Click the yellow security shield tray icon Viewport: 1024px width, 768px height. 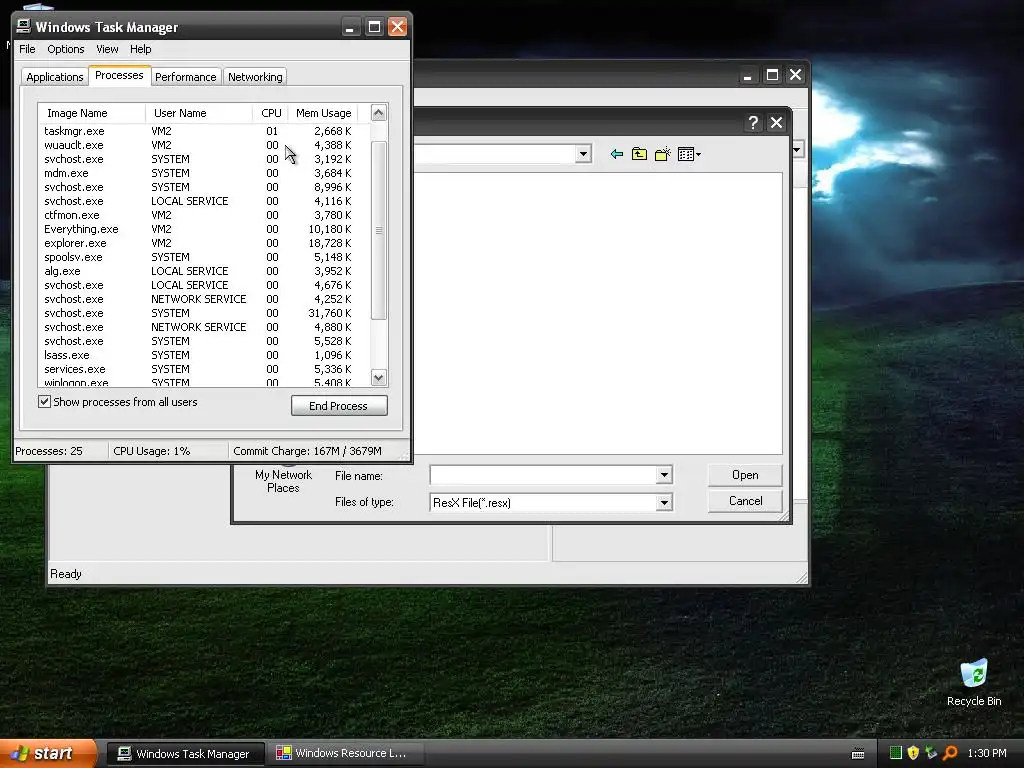913,753
